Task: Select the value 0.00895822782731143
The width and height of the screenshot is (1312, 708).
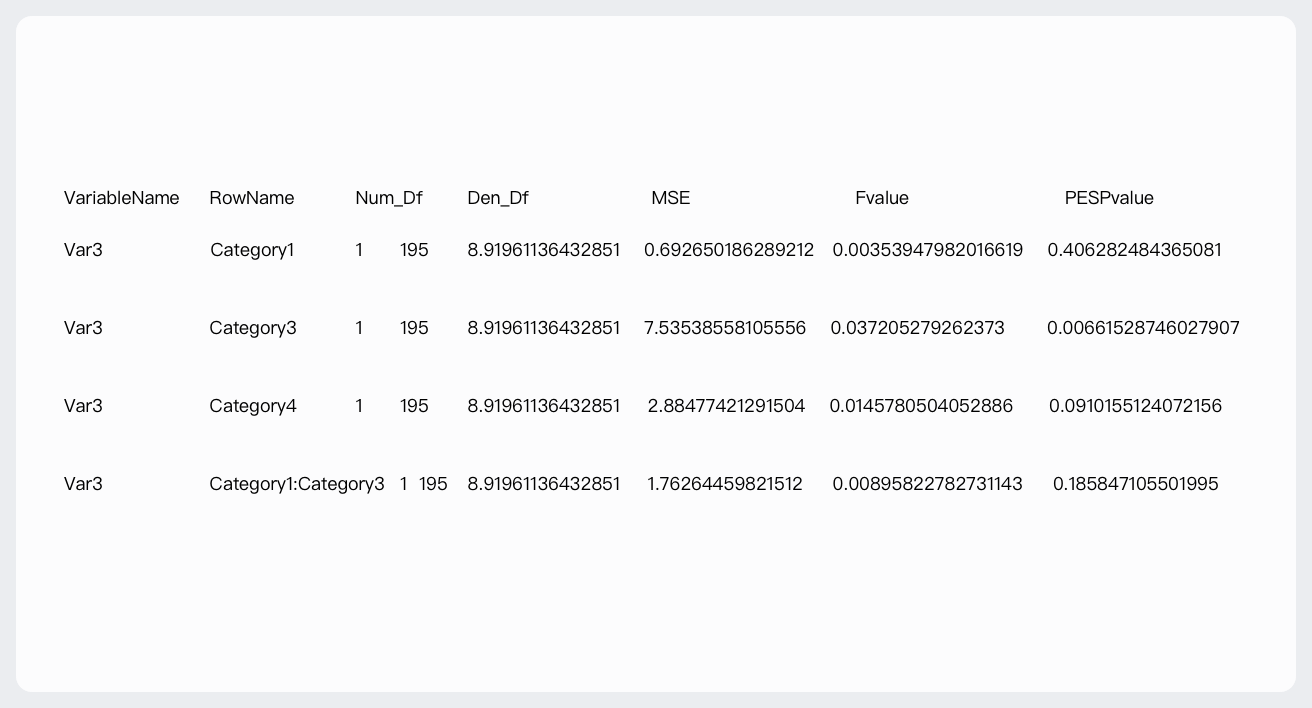Action: click(927, 484)
